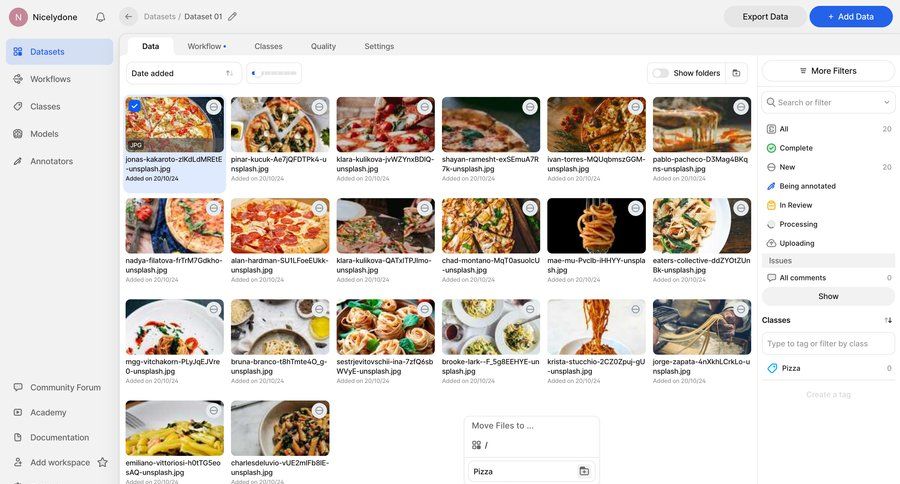The height and width of the screenshot is (484, 900).
Task: Open the More Filters panel
Action: click(x=828, y=71)
